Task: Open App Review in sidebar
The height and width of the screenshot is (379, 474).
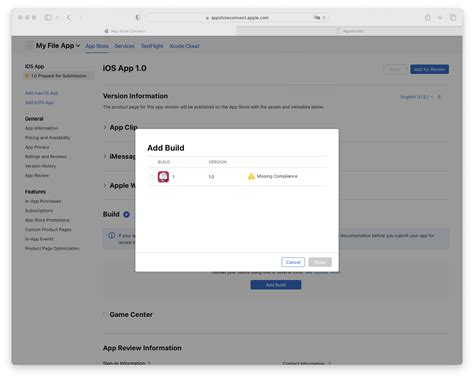Action: (x=37, y=175)
